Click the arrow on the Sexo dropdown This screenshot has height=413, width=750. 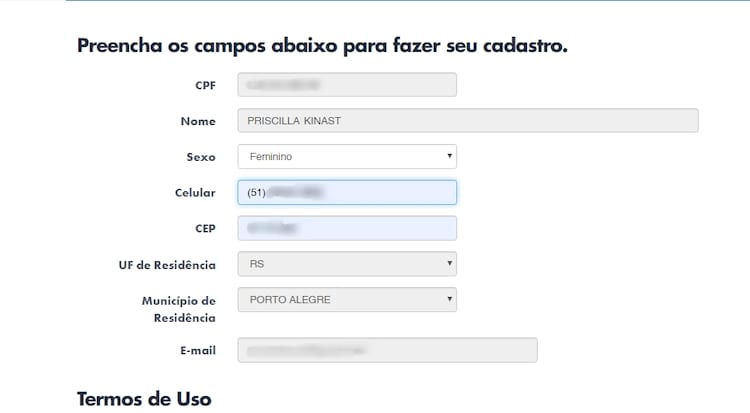[451, 157]
